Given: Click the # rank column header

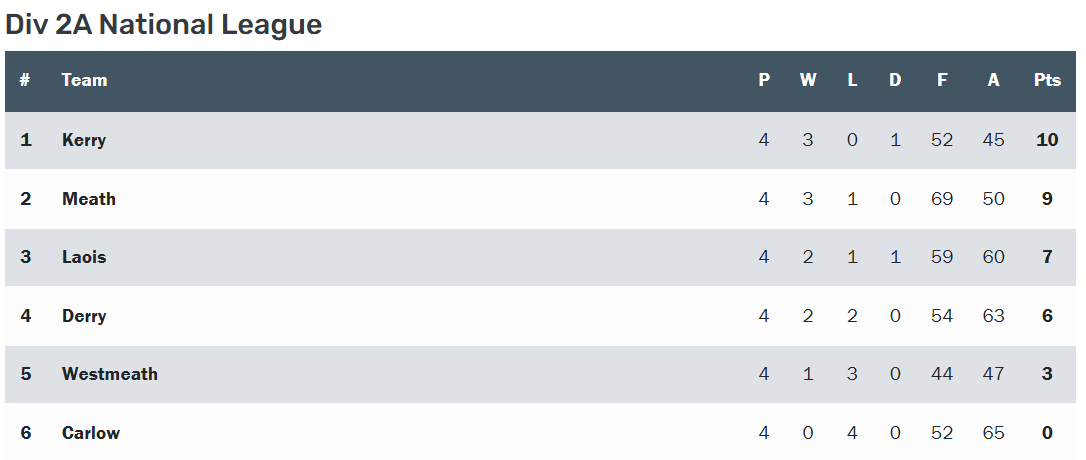Looking at the screenshot, I should coord(25,80).
